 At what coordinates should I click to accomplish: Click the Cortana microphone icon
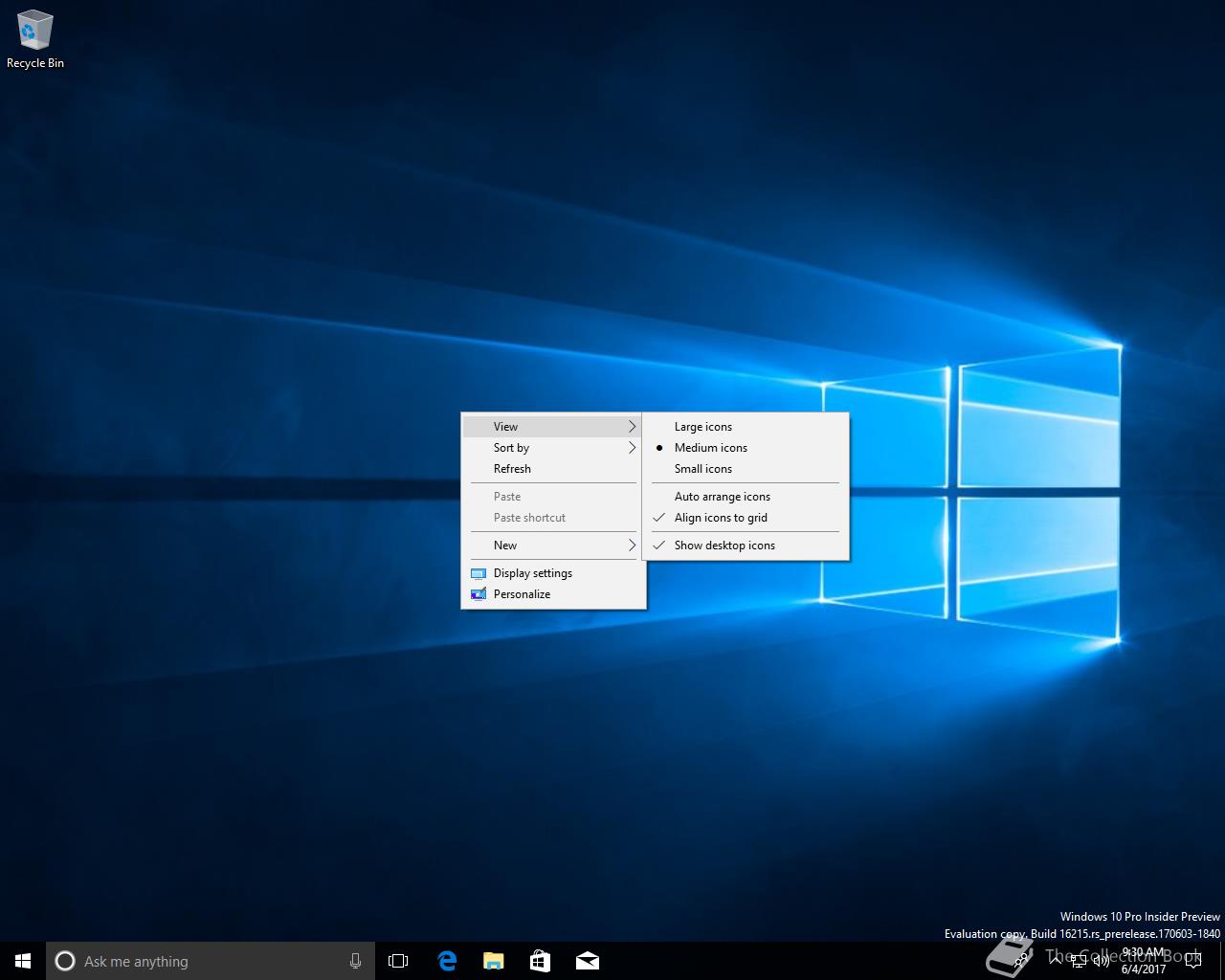(x=355, y=961)
